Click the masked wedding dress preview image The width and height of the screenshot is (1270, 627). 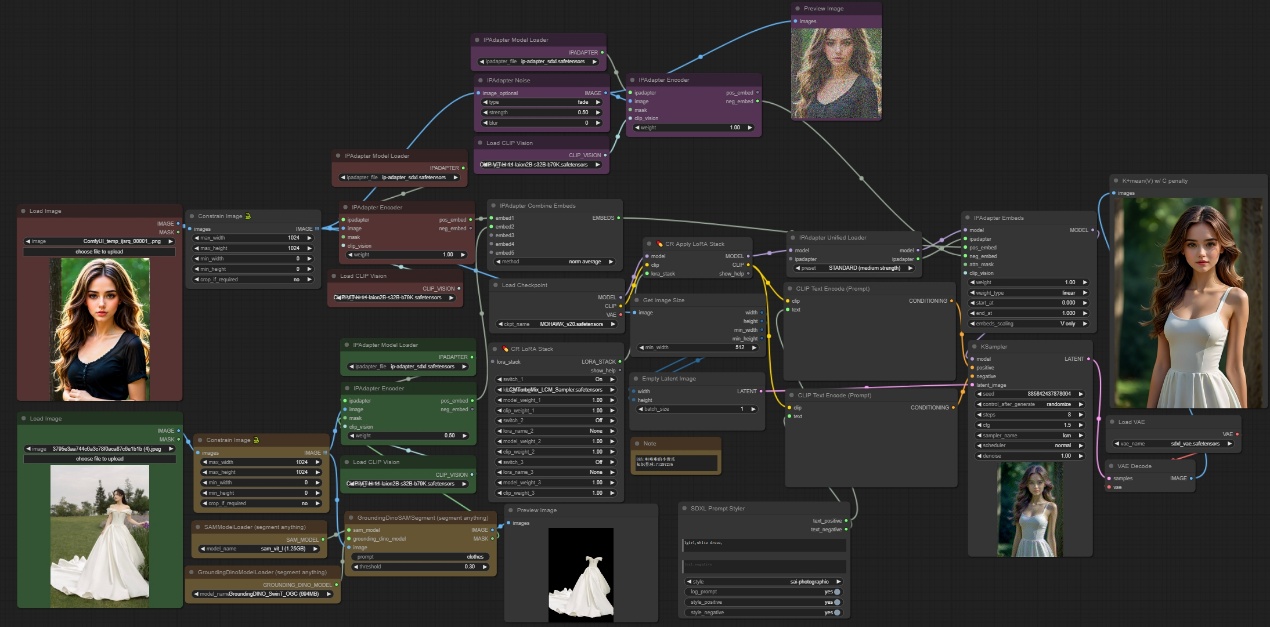tap(581, 574)
